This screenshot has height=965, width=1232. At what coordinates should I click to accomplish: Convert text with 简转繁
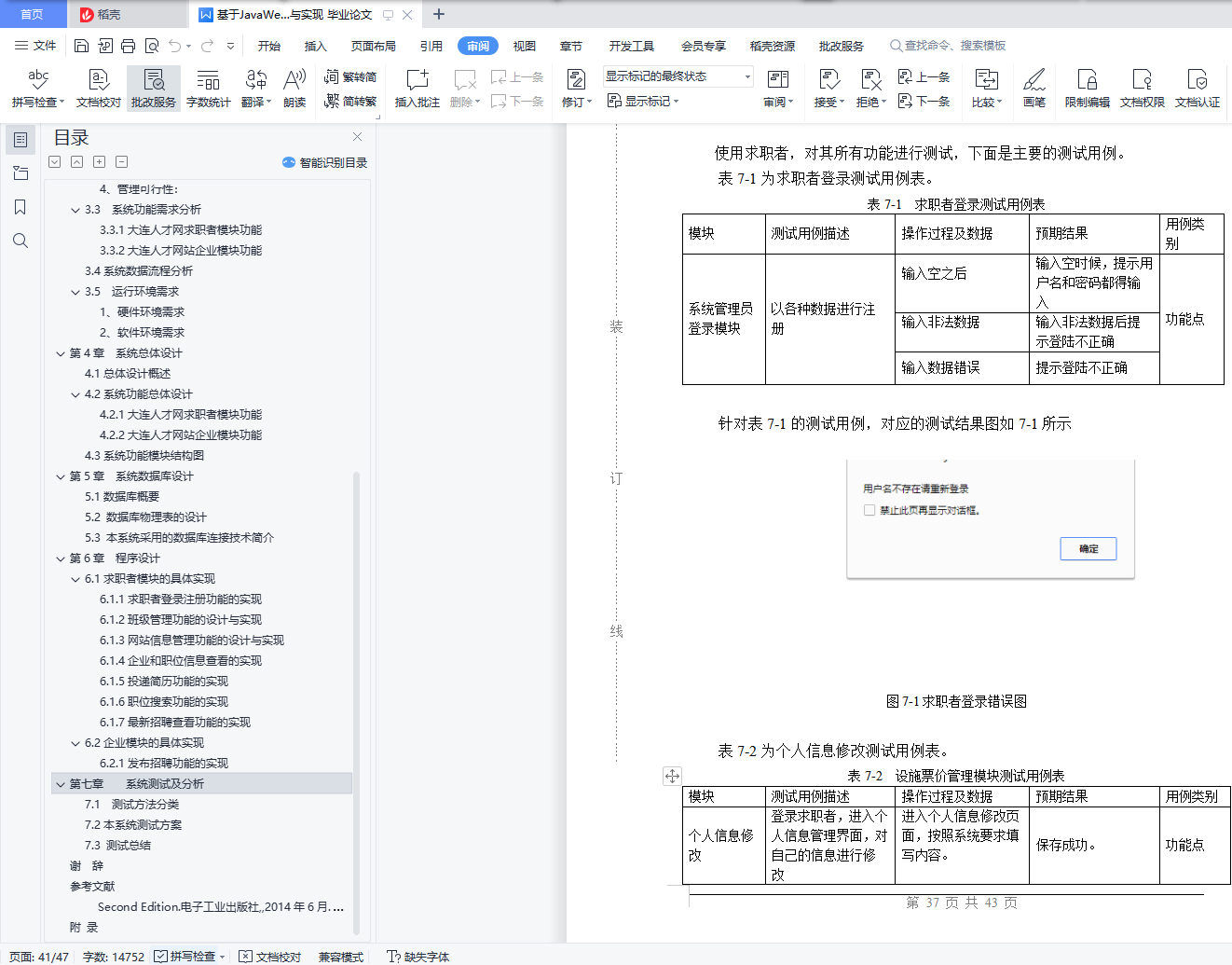(x=350, y=101)
